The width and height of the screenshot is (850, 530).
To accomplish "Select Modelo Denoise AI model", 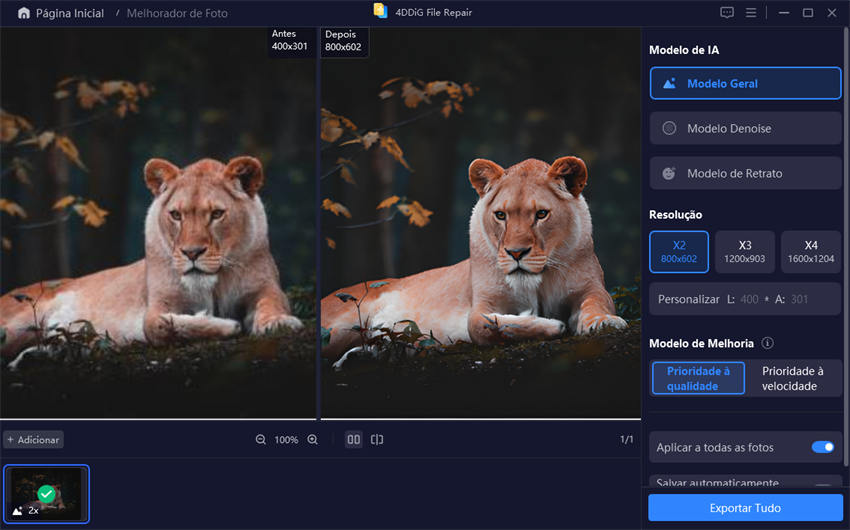I will pyautogui.click(x=745, y=128).
